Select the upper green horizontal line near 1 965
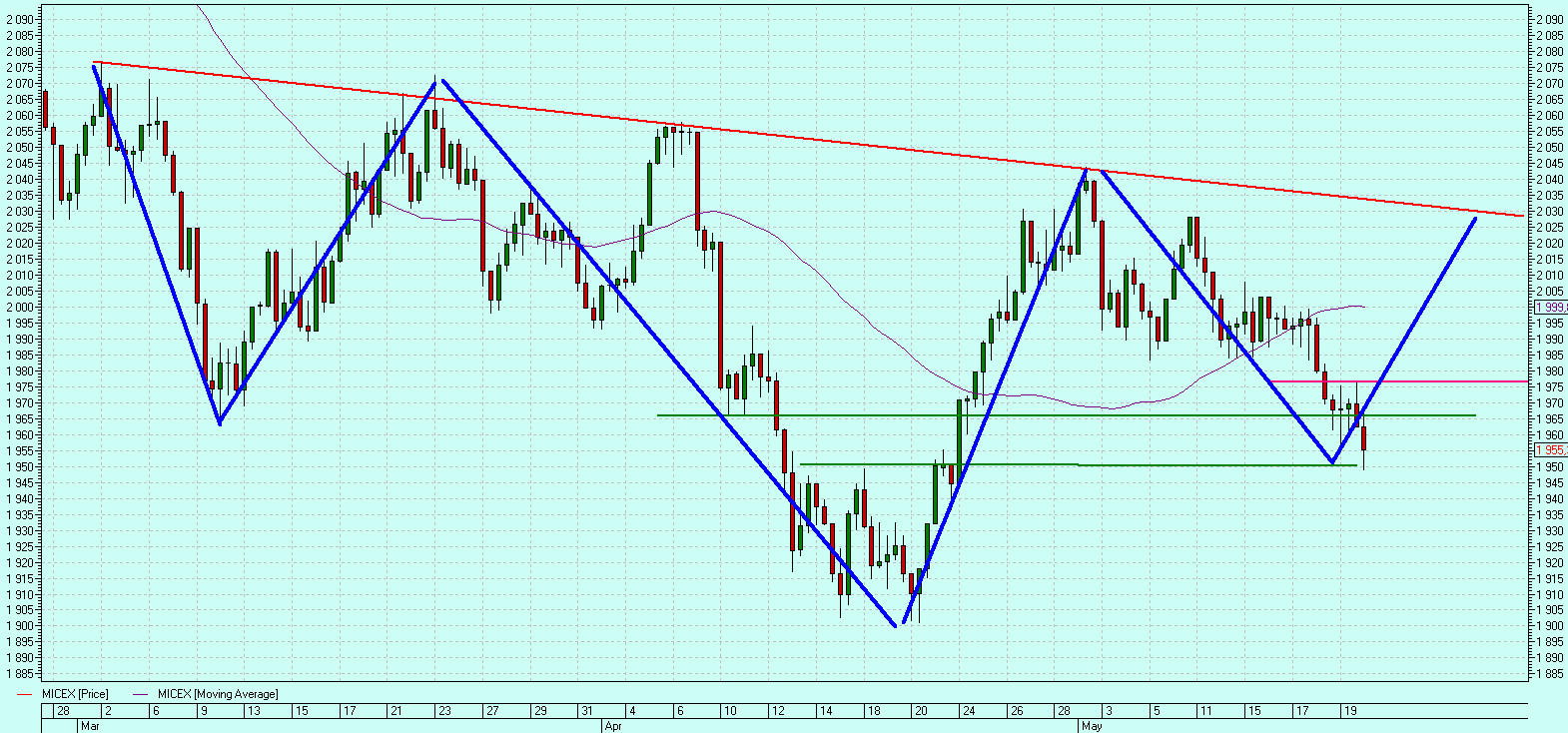Screen dimensions: 1568x733 click(x=1066, y=414)
